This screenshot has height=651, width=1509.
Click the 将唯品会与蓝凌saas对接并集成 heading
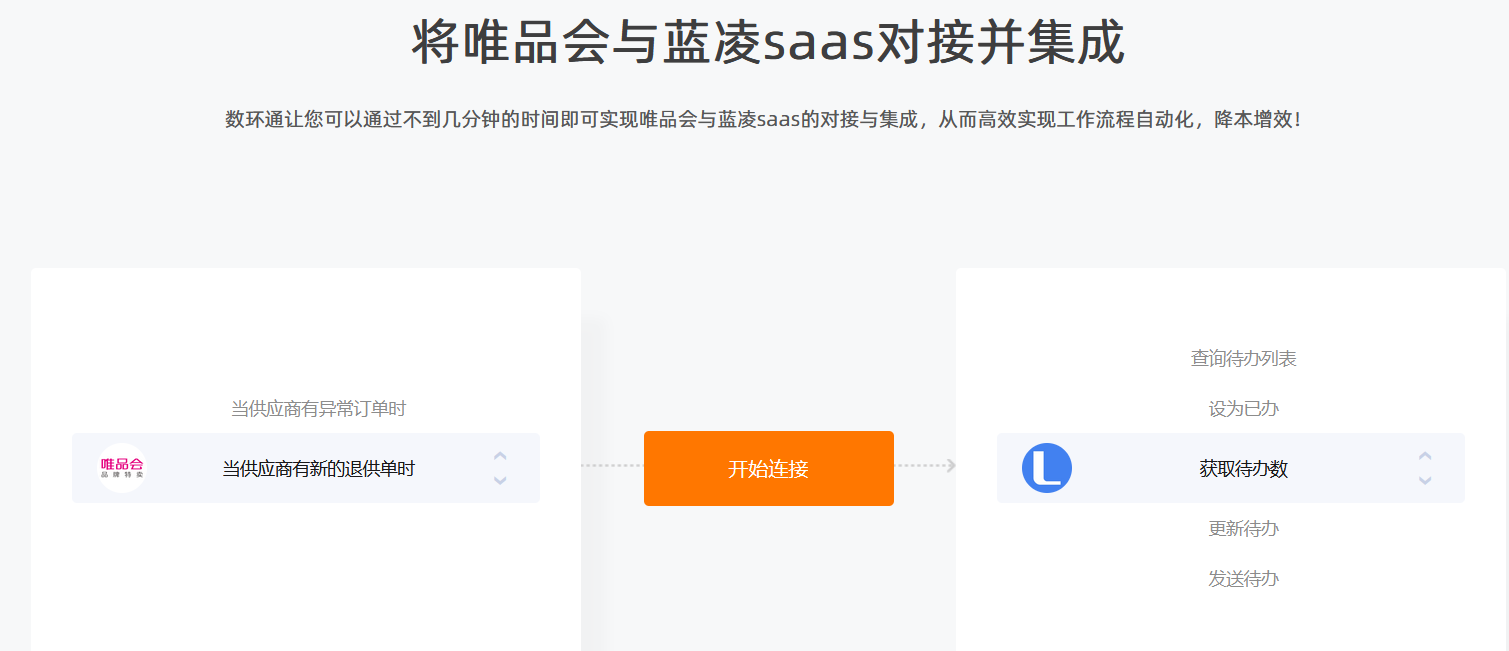[768, 42]
